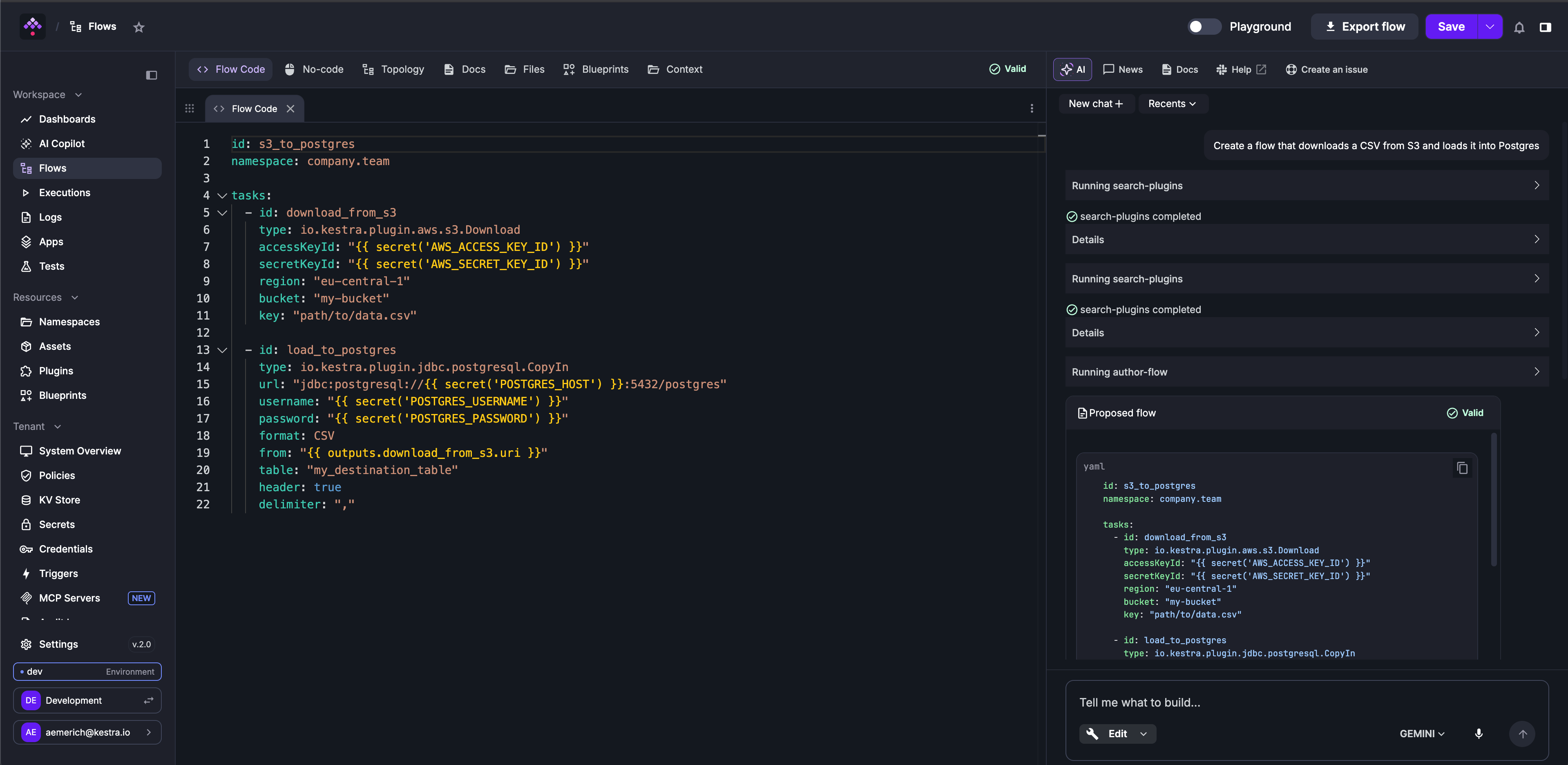Click the Flows breadcrumb link
1568x765 pixels.
click(93, 27)
